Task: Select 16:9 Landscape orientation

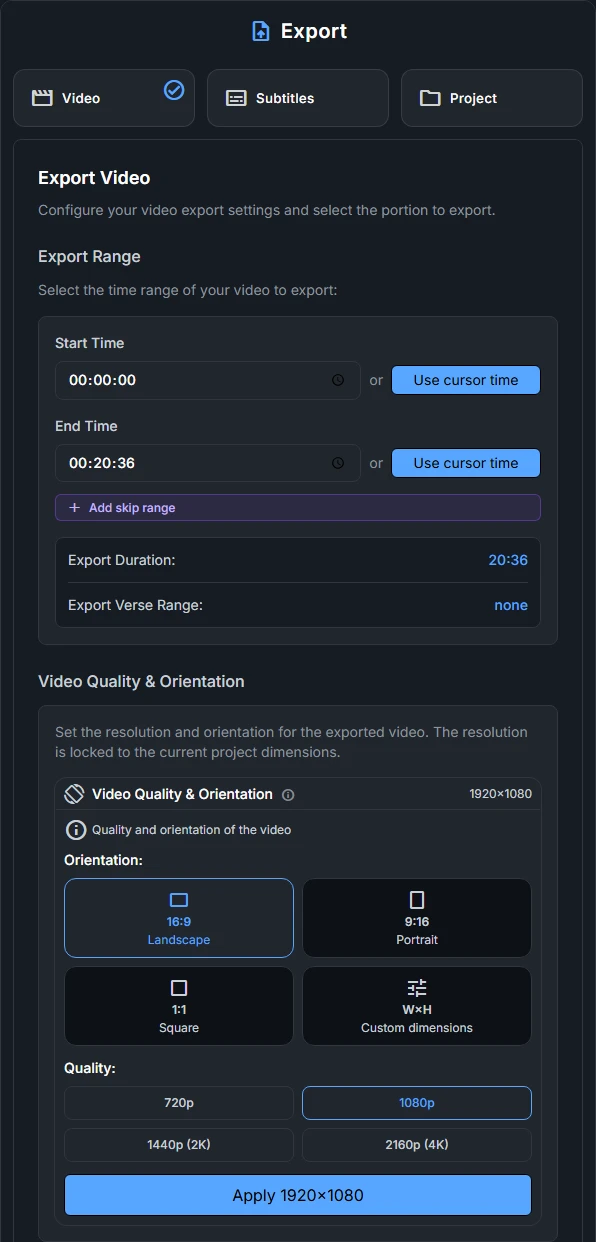Action: [179, 918]
